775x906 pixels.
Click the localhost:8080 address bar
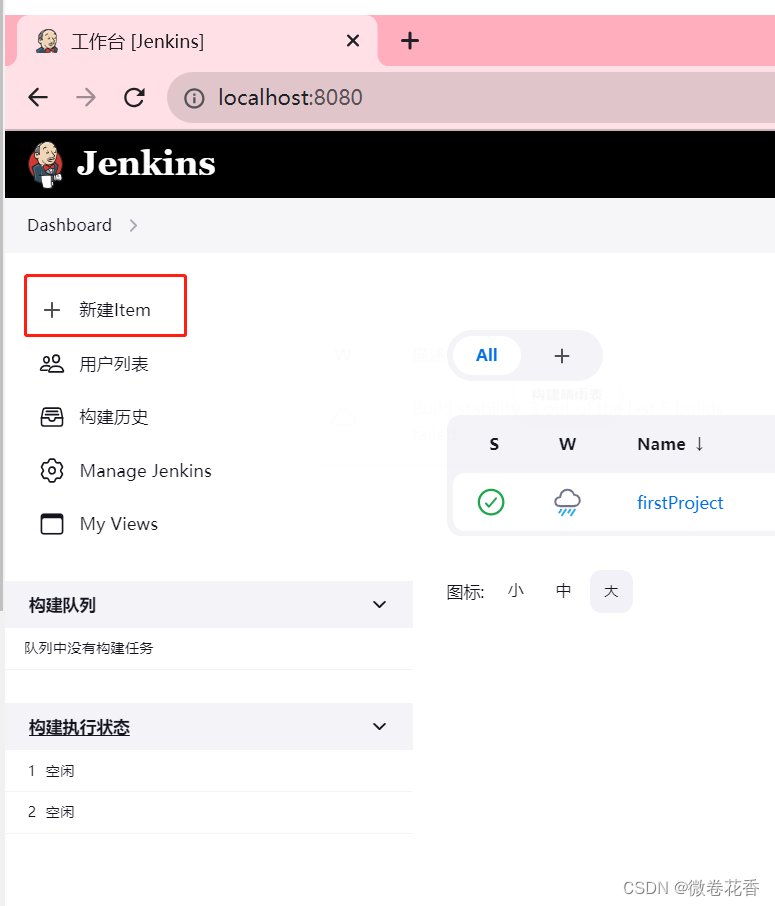point(471,98)
